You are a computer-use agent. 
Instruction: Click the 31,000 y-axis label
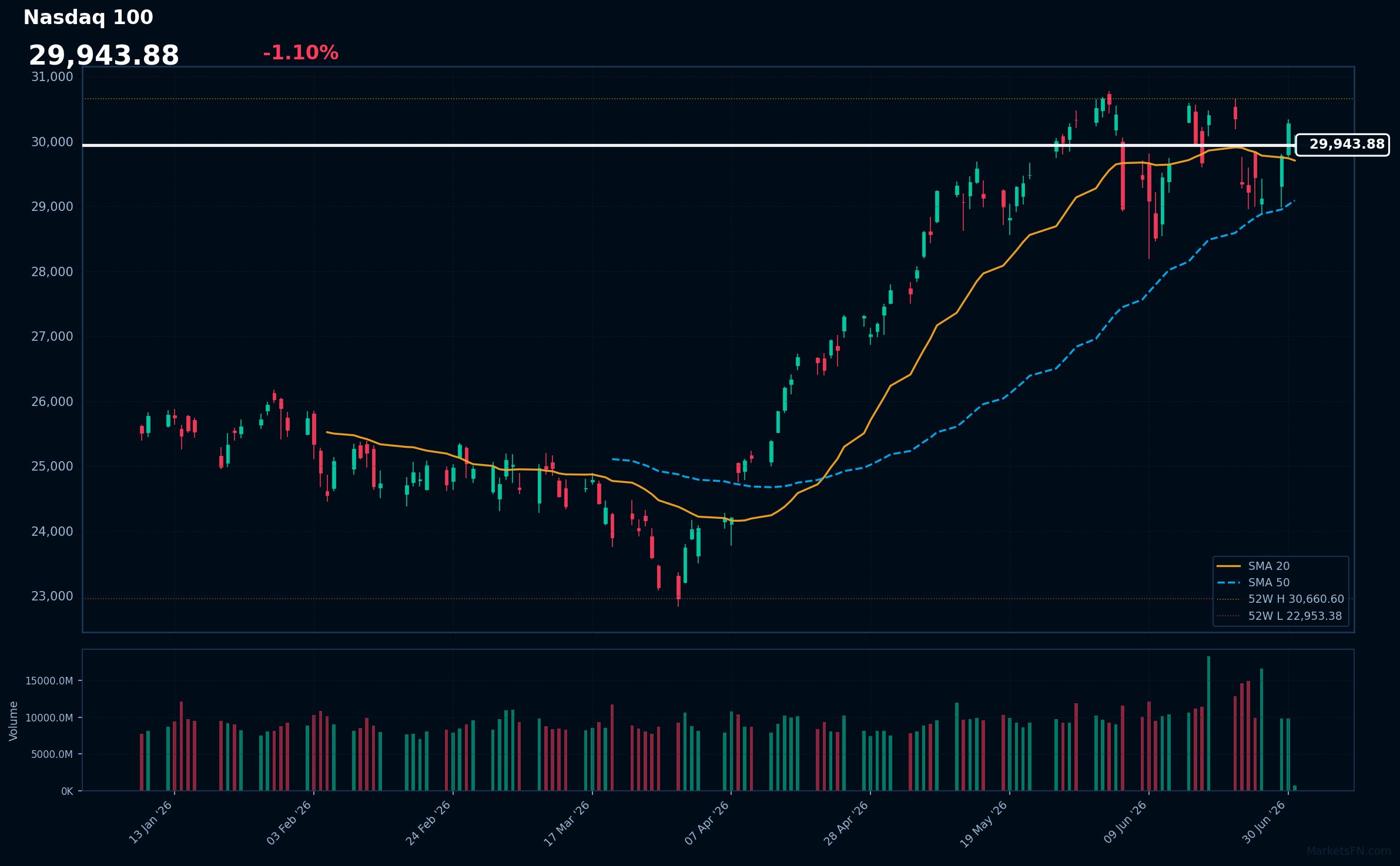(52, 77)
